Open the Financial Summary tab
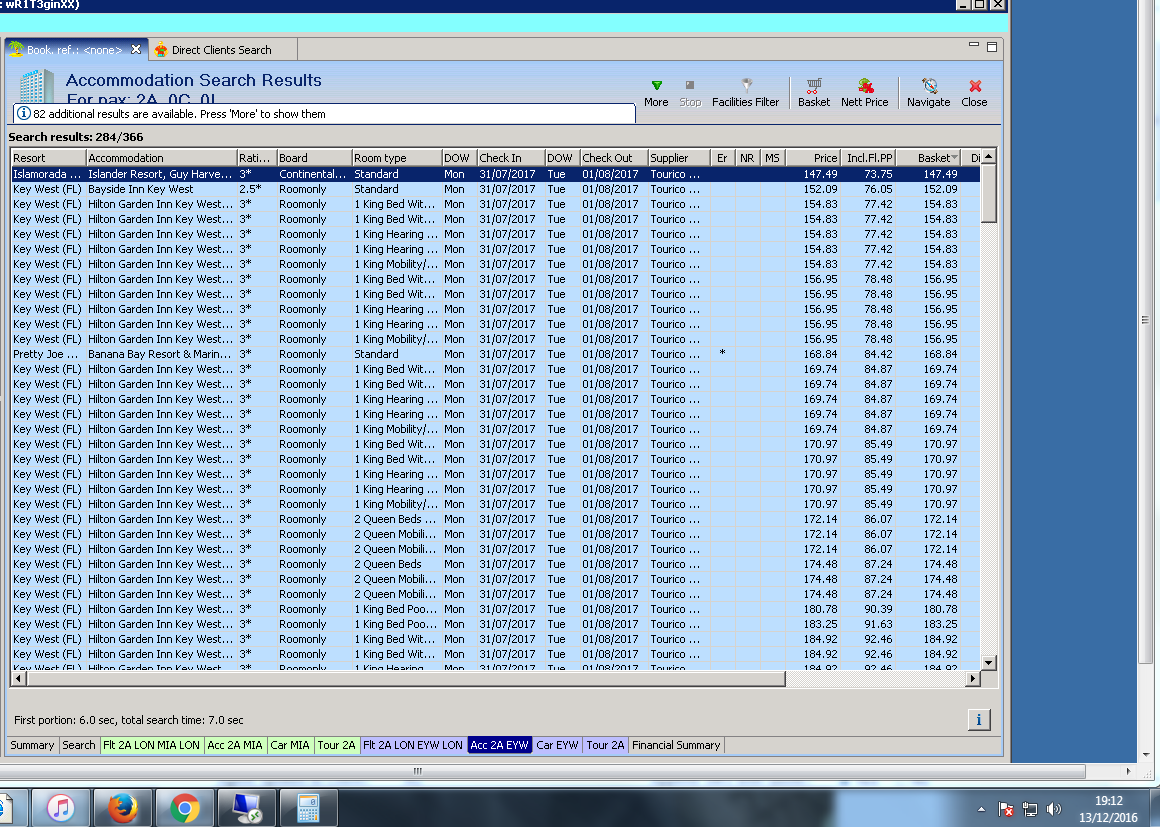Image resolution: width=1160 pixels, height=827 pixels. click(x=676, y=745)
